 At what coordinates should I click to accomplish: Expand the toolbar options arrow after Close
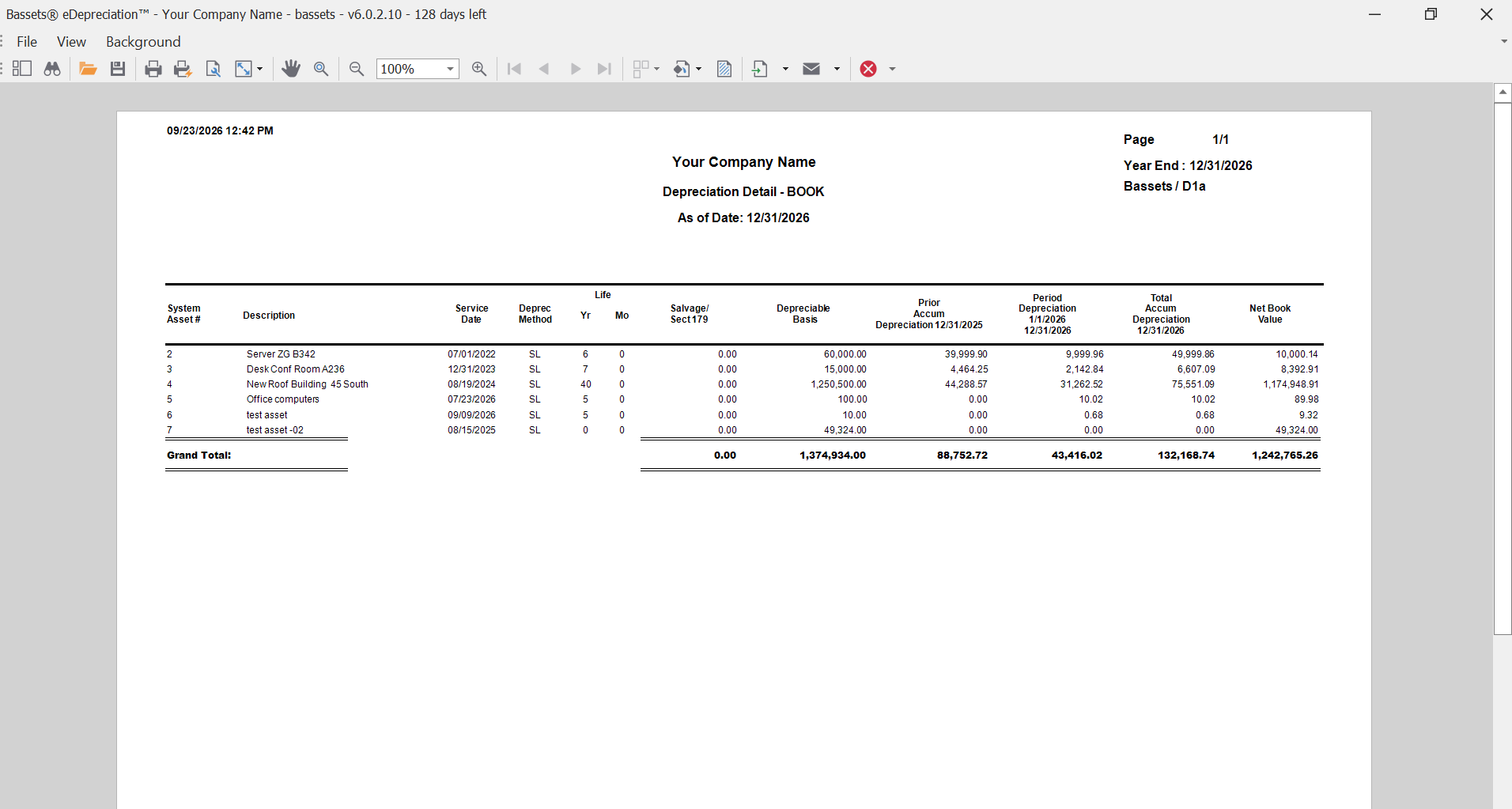[x=893, y=69]
